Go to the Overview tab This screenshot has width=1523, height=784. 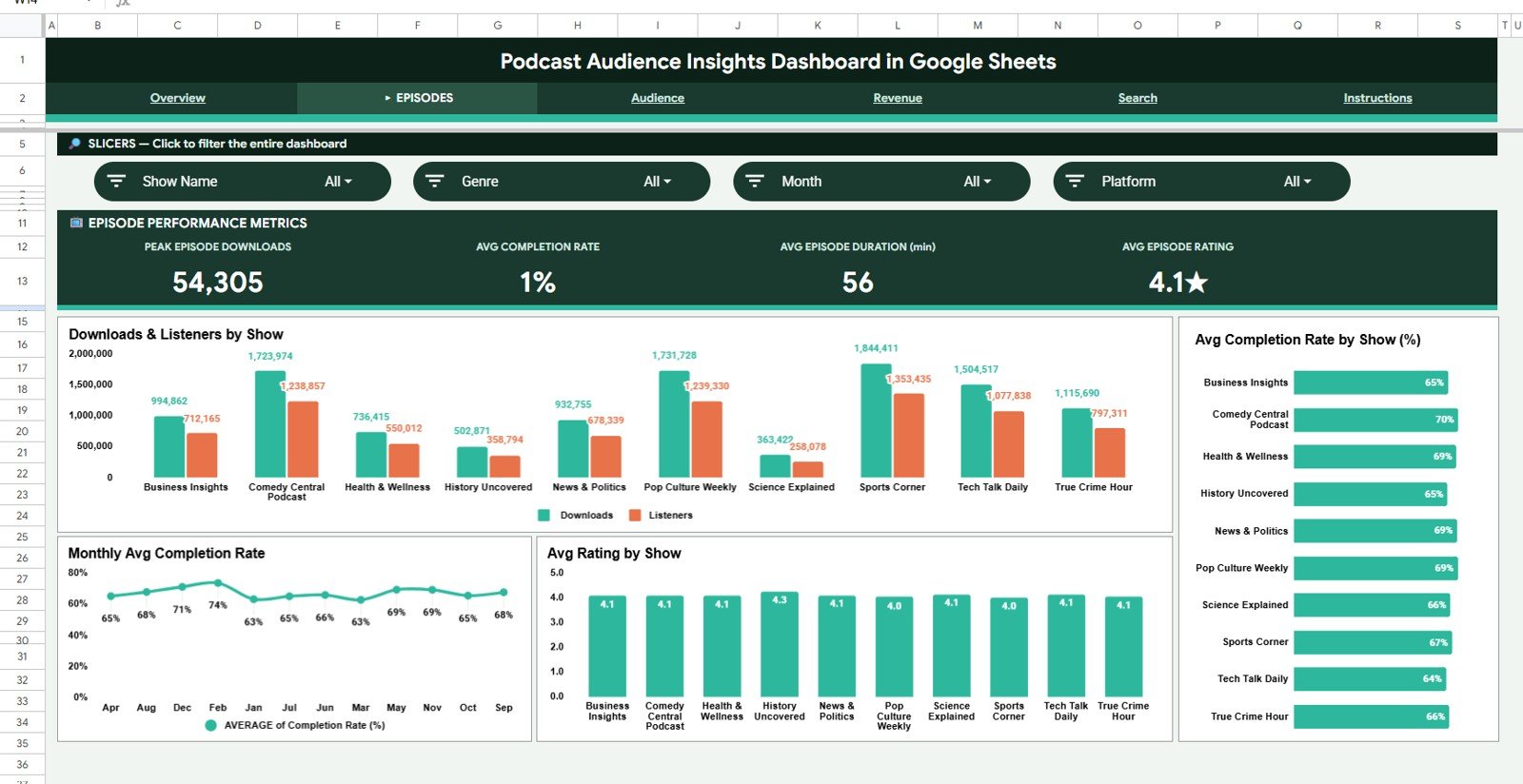coord(177,98)
